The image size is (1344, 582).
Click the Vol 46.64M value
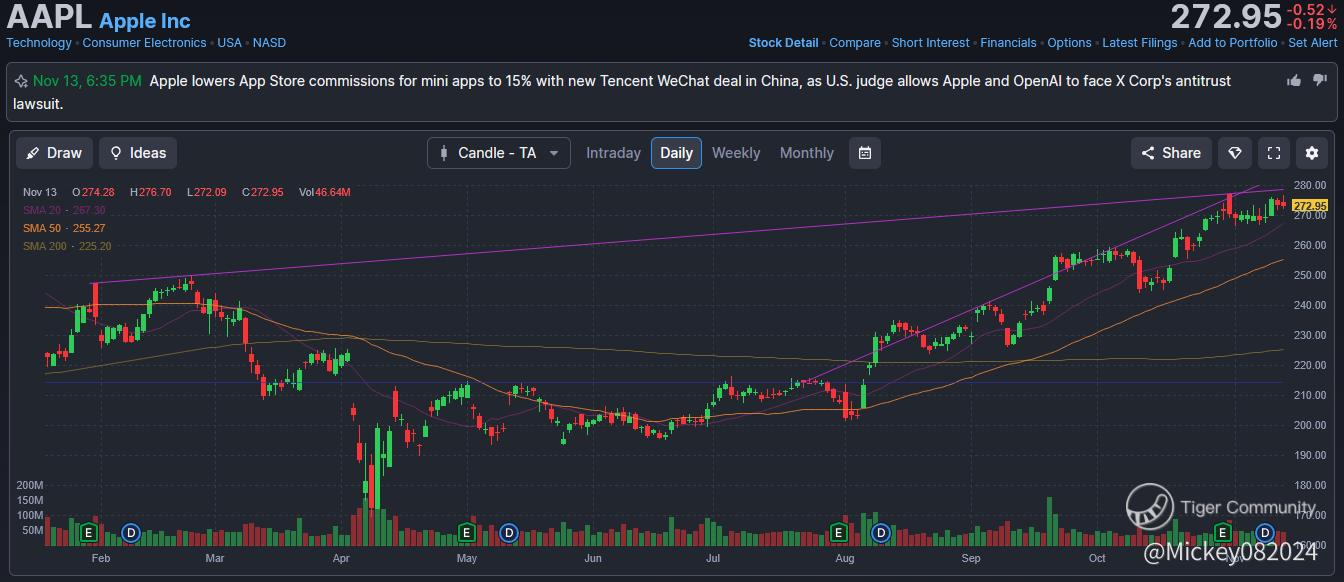(x=324, y=192)
